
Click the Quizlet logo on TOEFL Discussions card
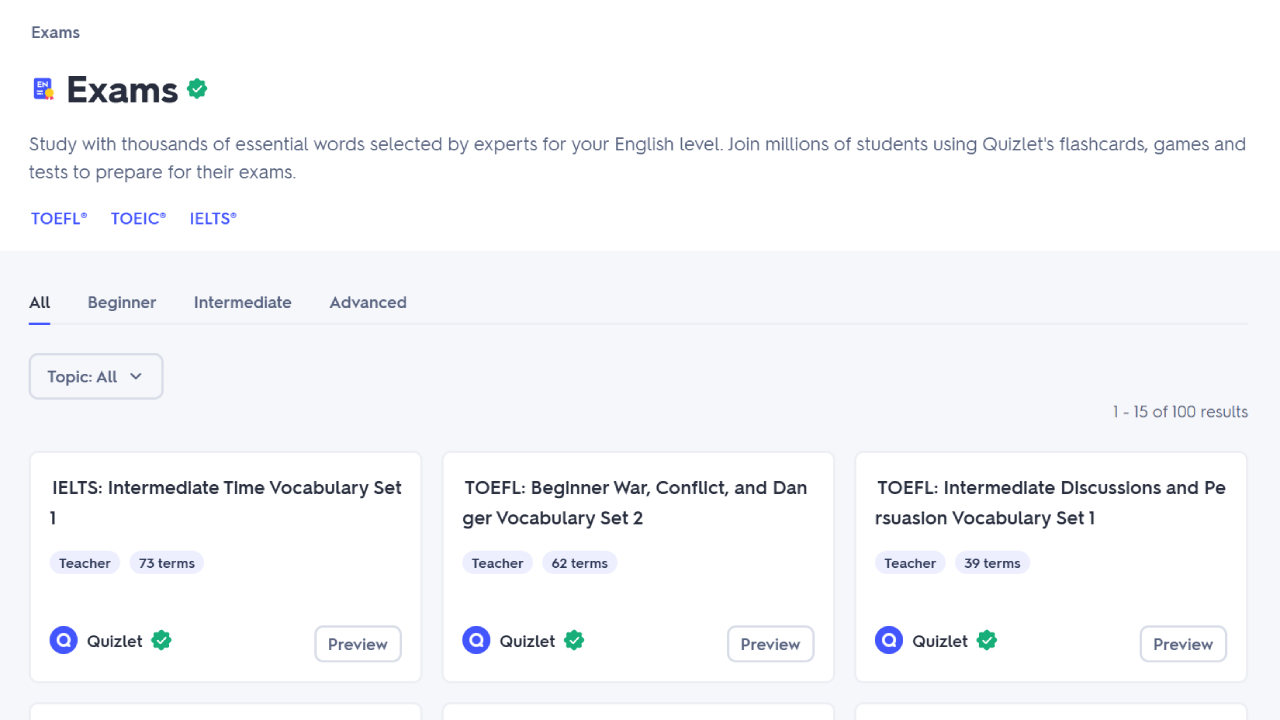click(x=889, y=640)
